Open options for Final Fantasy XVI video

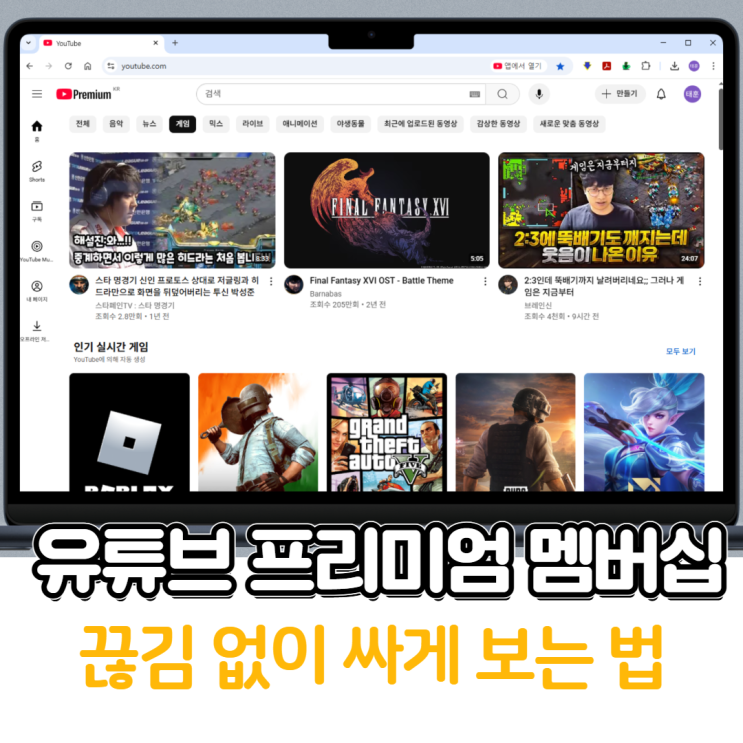[485, 281]
